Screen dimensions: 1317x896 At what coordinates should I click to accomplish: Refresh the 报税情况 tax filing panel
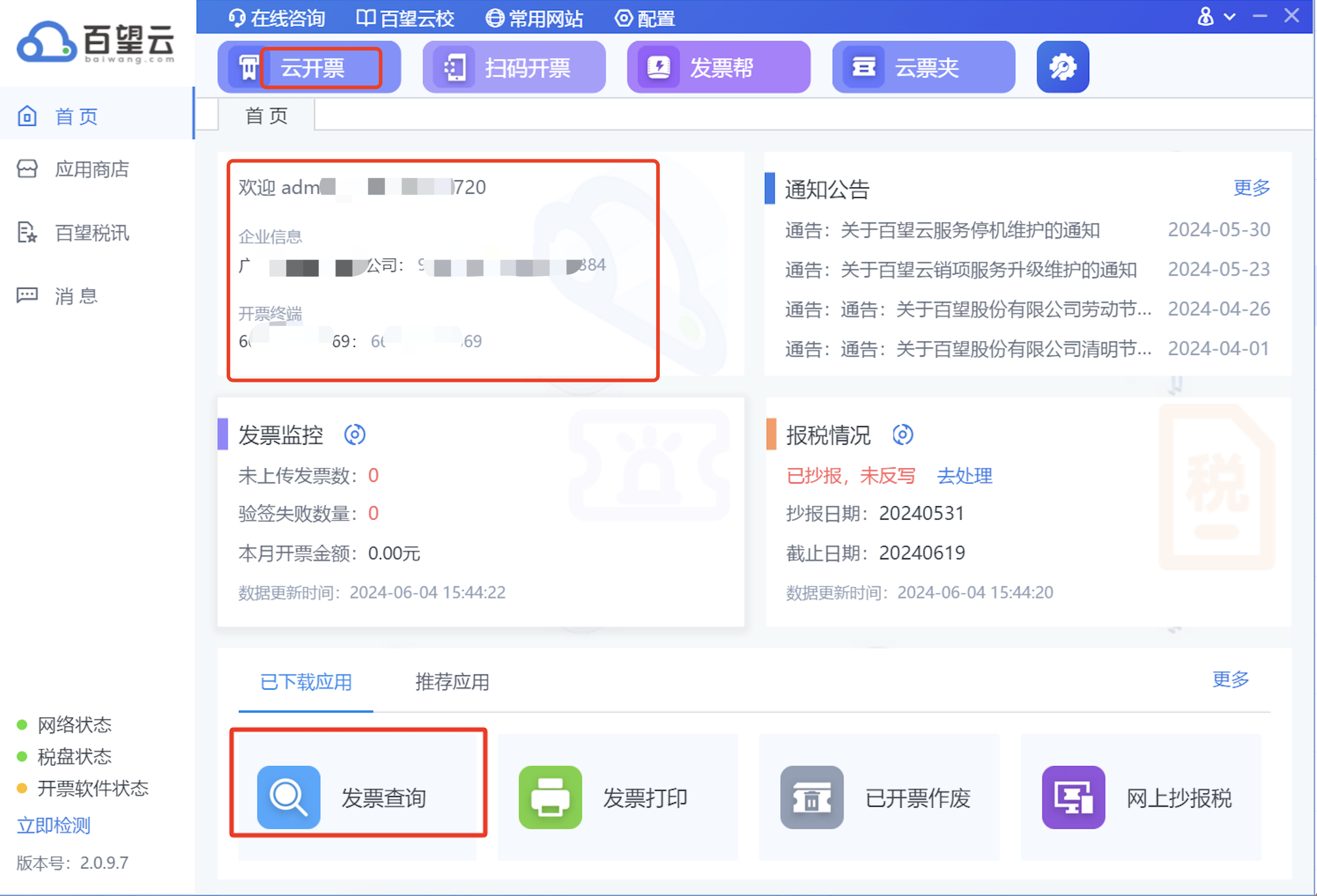pyautogui.click(x=903, y=434)
